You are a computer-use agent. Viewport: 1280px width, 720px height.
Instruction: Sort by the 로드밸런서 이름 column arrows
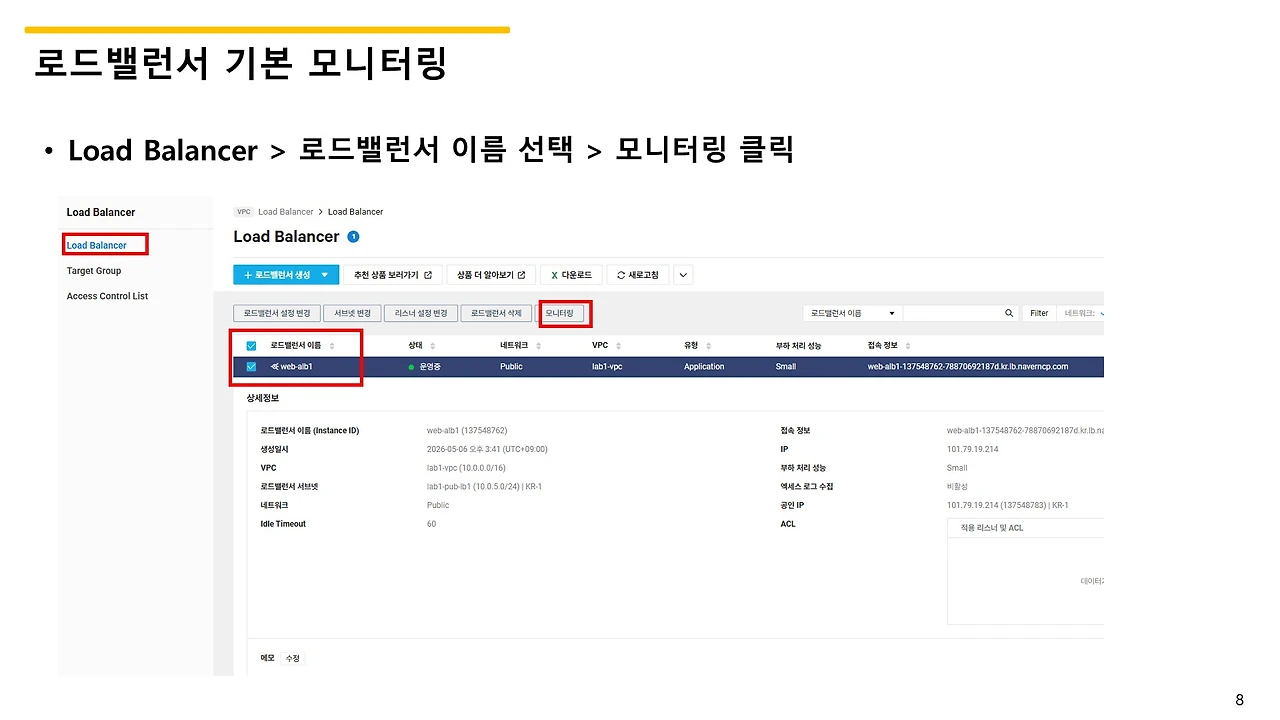click(x=331, y=346)
